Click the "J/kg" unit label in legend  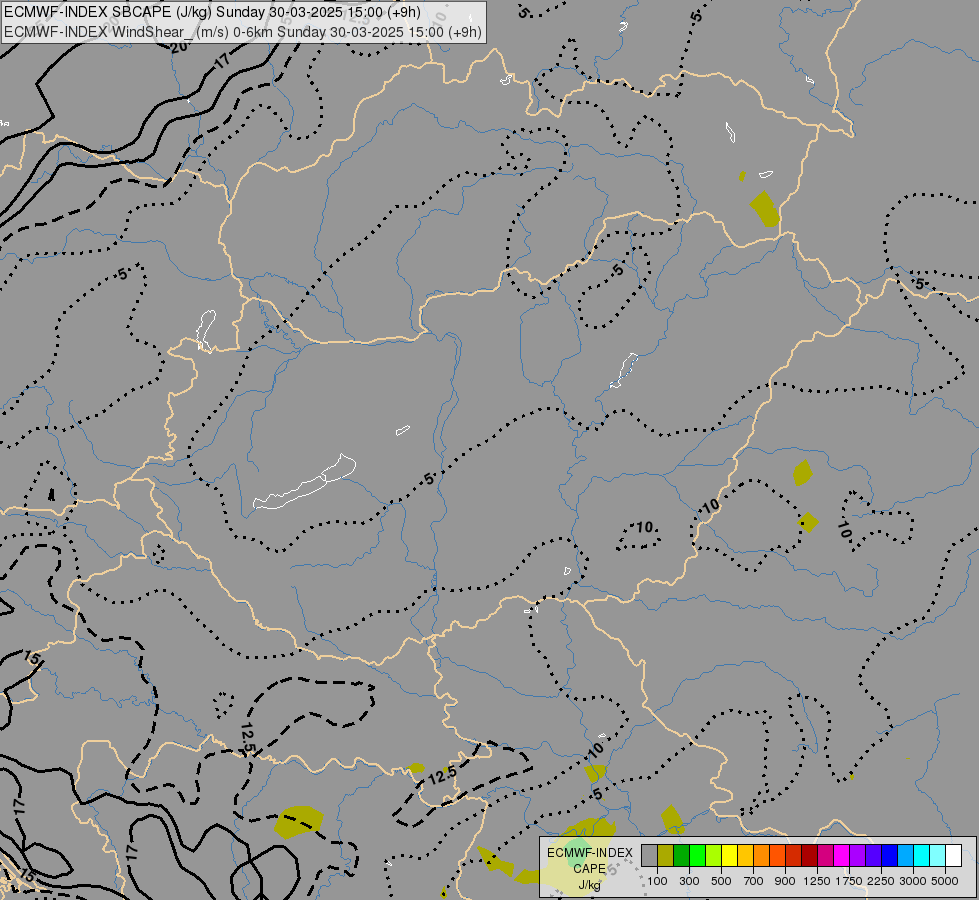(590, 885)
